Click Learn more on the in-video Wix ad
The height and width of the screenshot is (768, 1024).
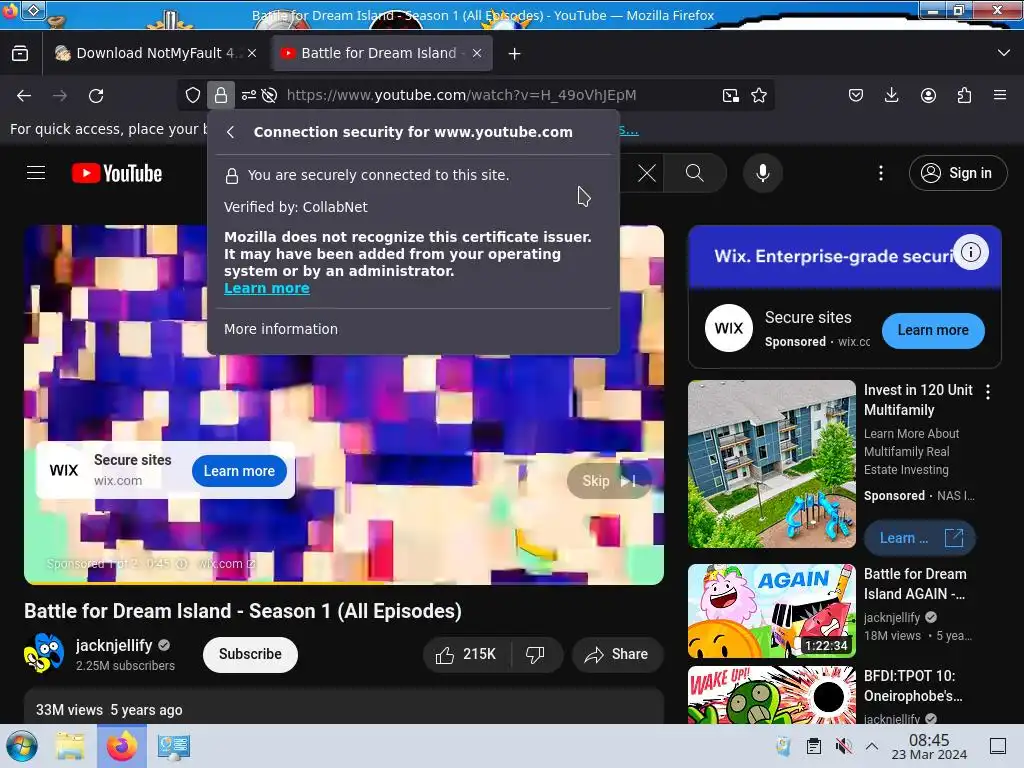click(x=239, y=471)
